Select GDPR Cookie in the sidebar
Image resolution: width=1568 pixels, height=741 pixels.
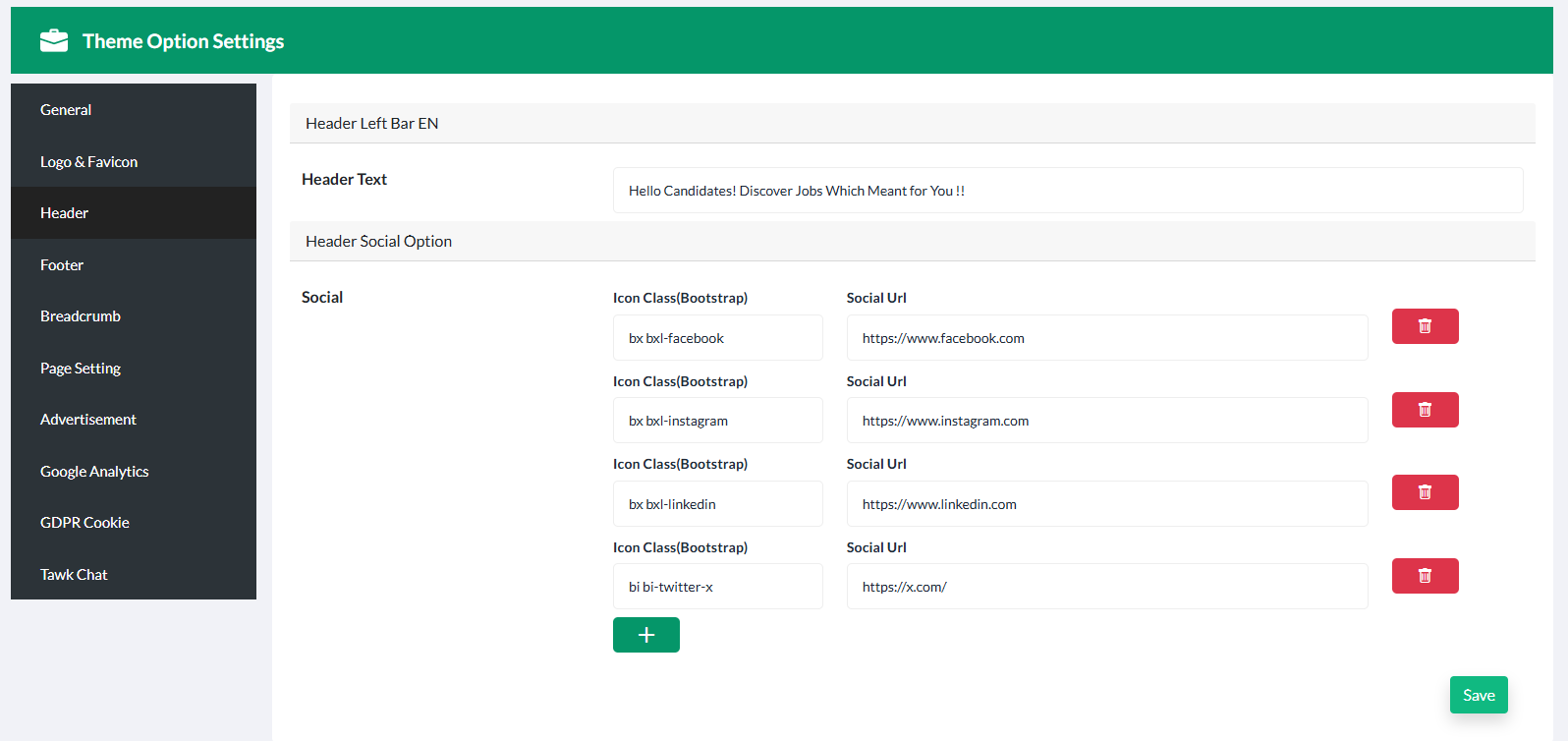(x=84, y=523)
